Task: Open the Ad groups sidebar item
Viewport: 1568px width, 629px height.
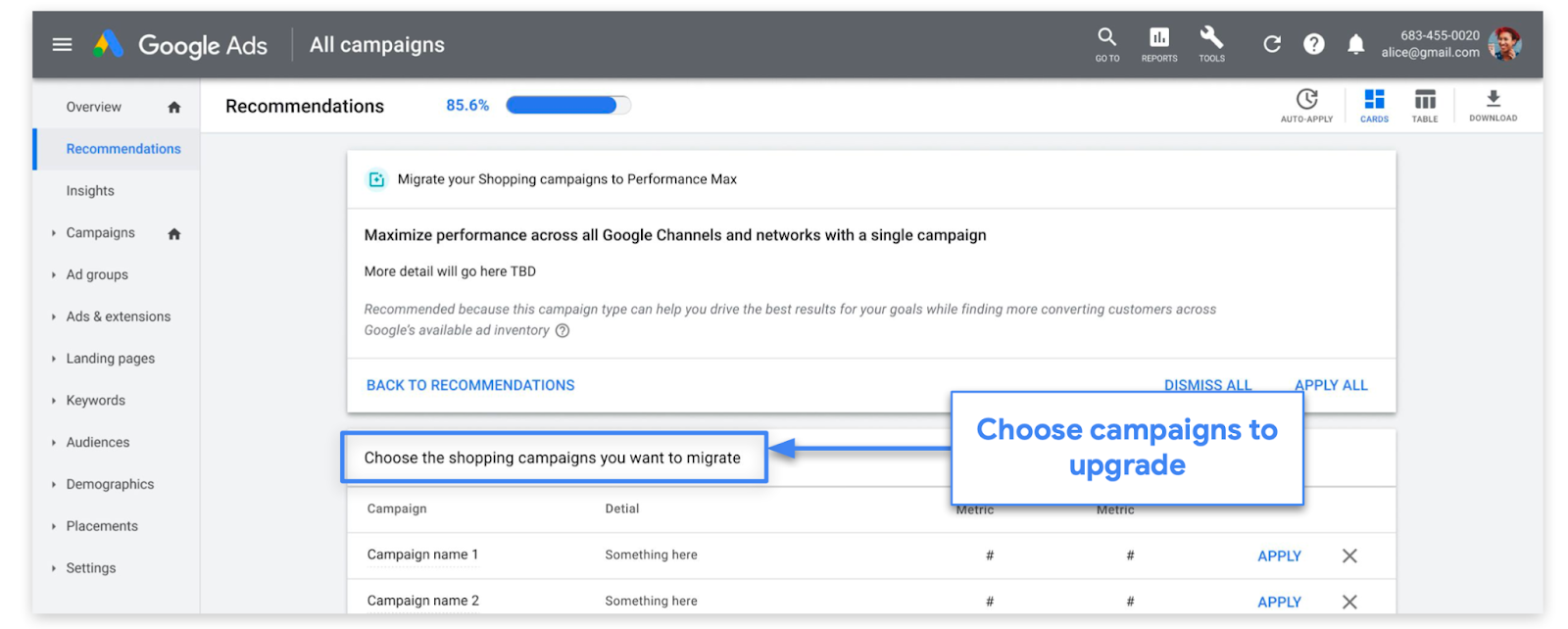Action: click(x=97, y=275)
